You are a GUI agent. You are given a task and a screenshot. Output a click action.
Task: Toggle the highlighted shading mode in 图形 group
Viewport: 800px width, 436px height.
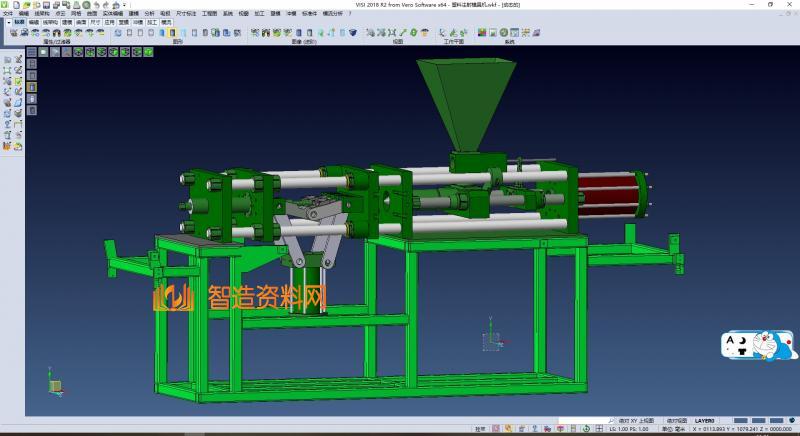[172, 33]
